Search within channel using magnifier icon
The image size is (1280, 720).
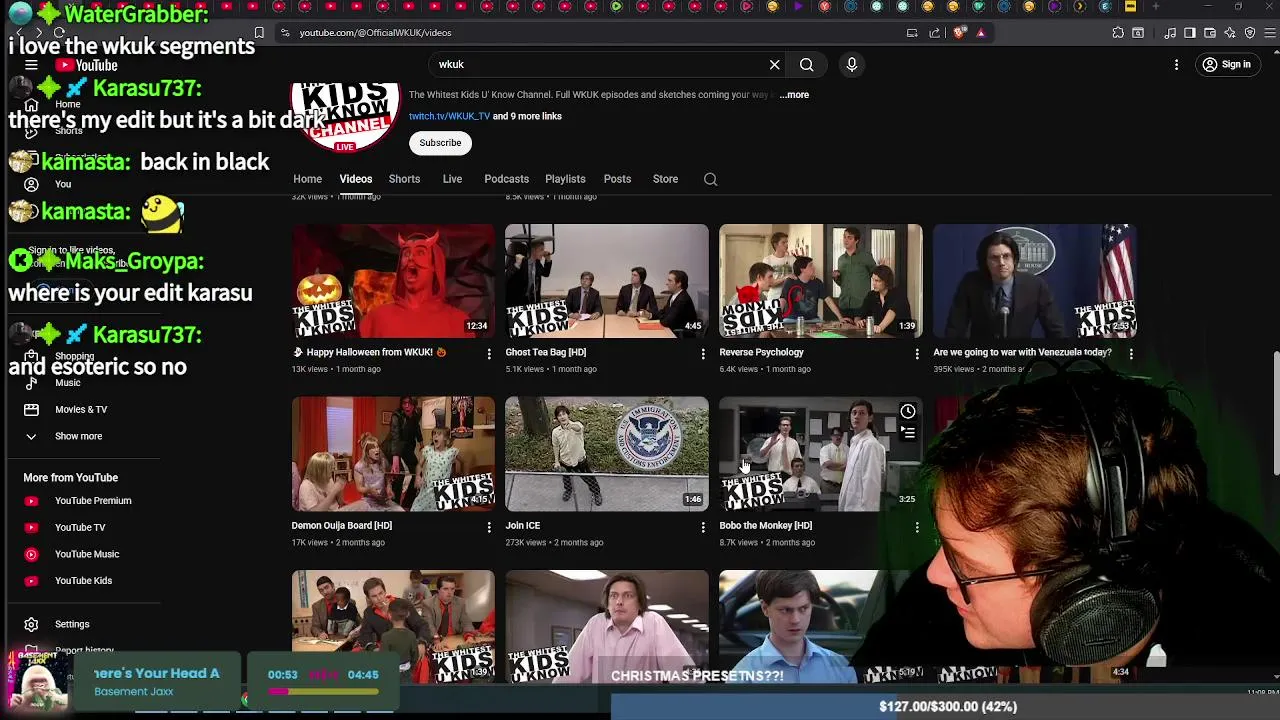(x=710, y=179)
